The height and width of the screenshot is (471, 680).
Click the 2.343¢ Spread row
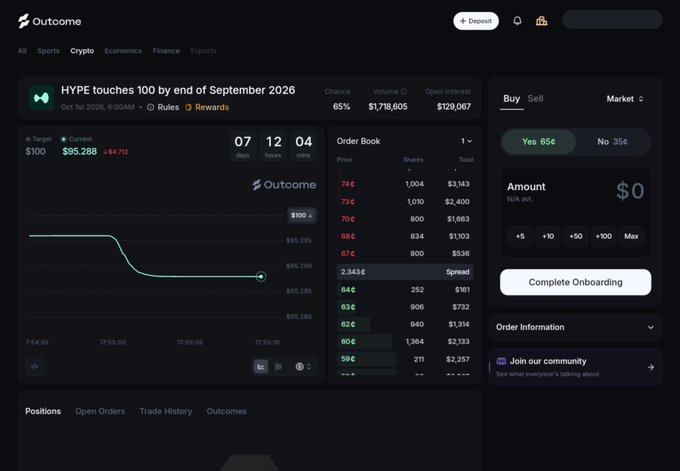(405, 272)
